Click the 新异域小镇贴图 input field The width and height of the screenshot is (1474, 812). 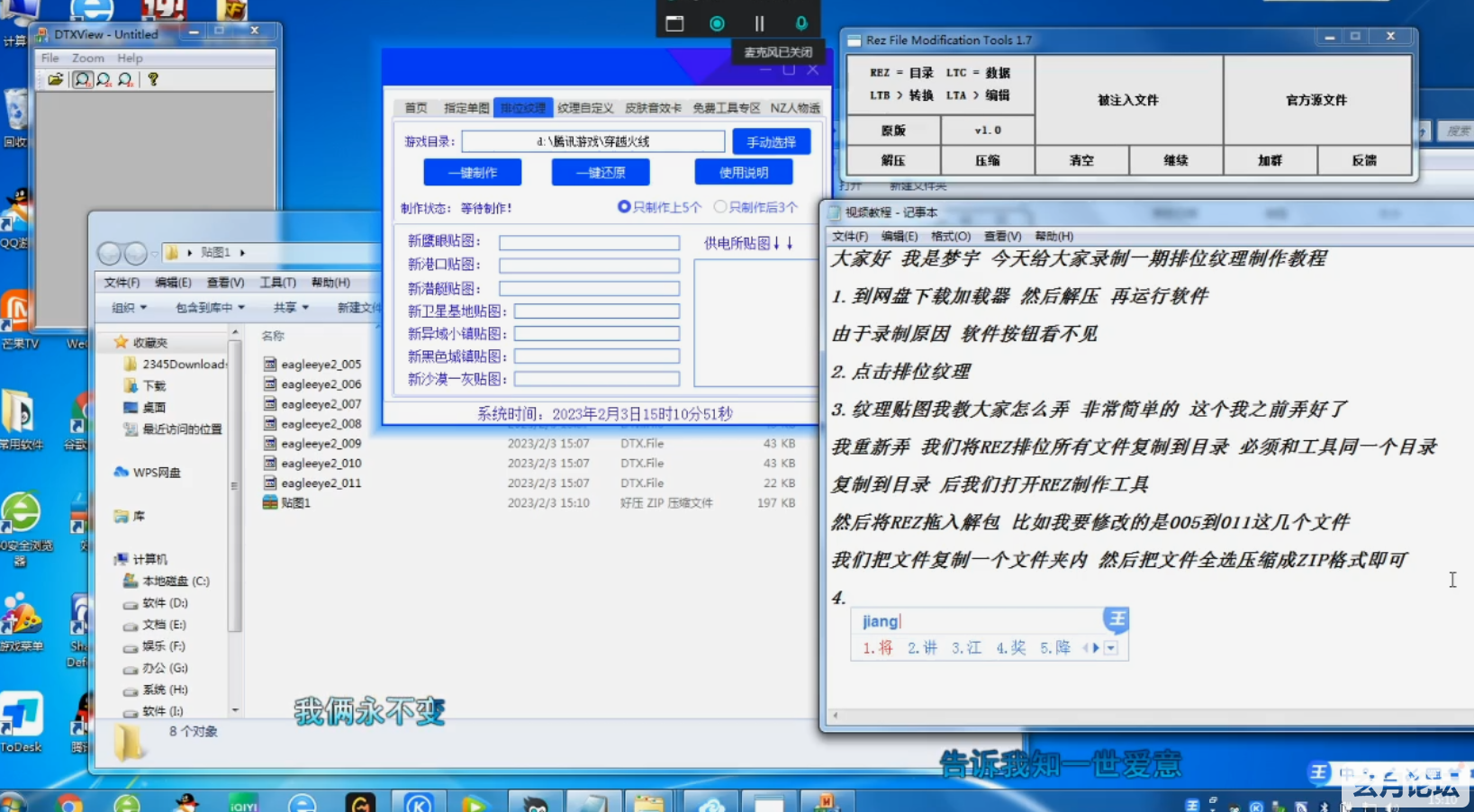[x=596, y=334]
